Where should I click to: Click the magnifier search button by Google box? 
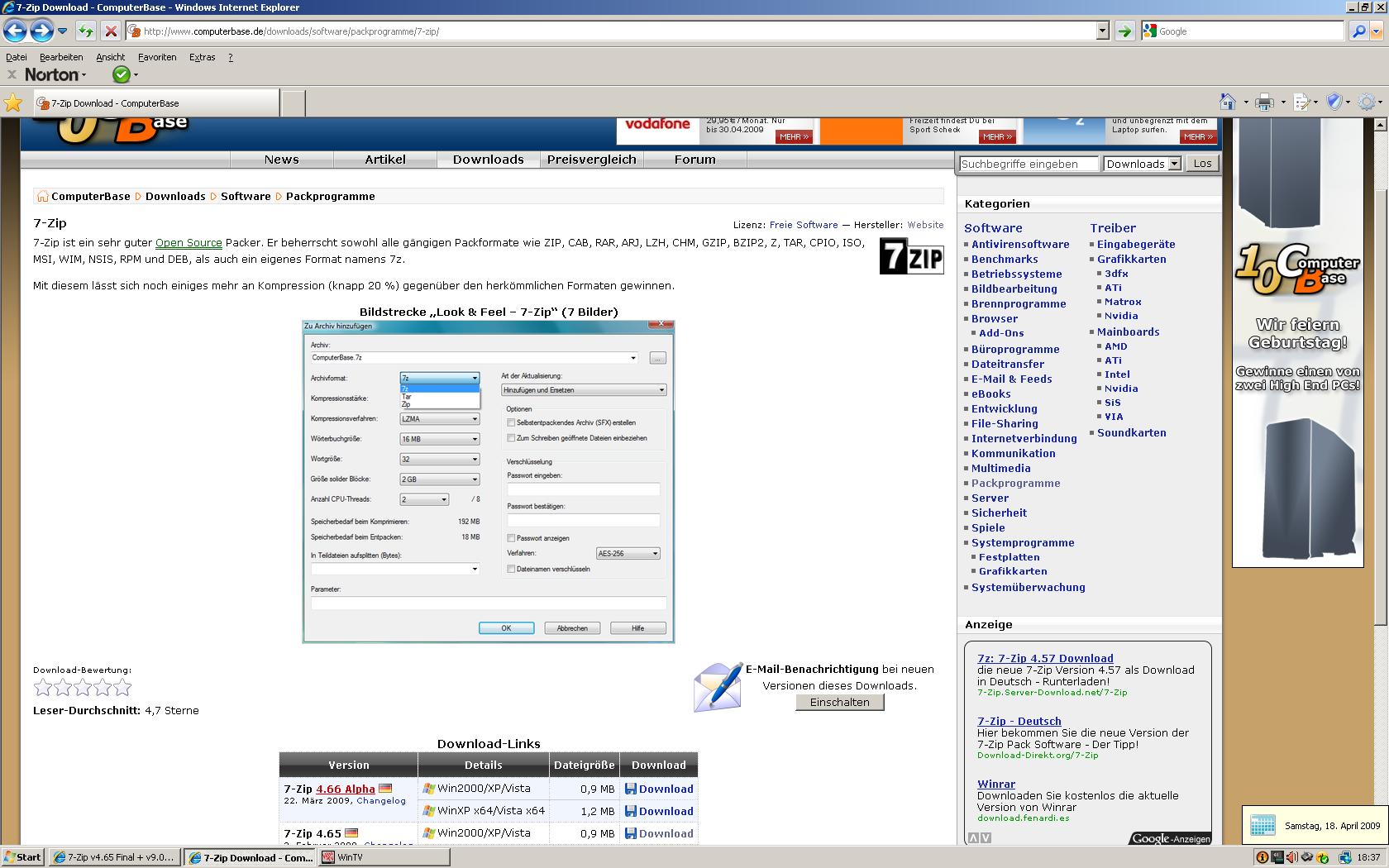click(x=1358, y=31)
